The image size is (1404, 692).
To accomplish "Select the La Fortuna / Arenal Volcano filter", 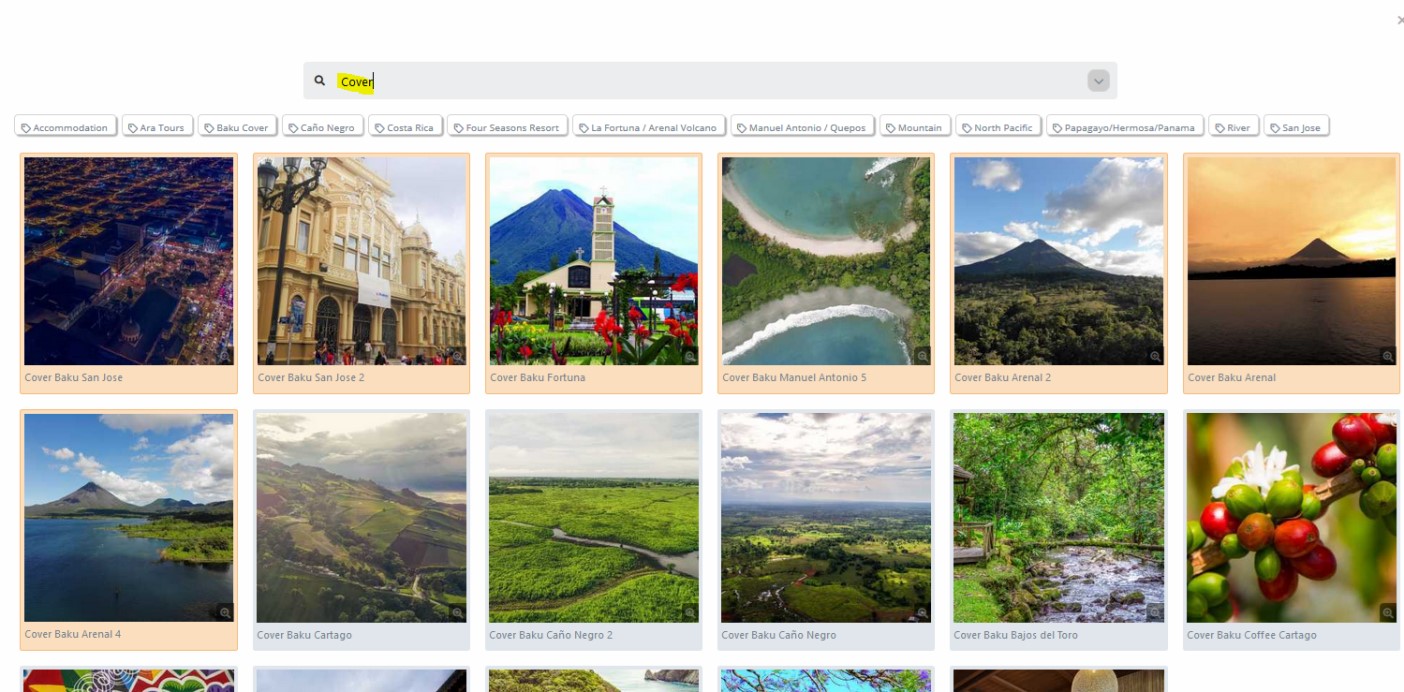I will pyautogui.click(x=646, y=126).
